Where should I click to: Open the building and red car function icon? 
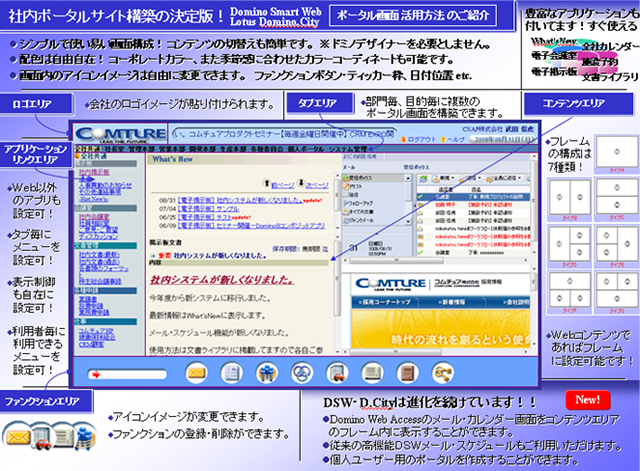(x=337, y=373)
